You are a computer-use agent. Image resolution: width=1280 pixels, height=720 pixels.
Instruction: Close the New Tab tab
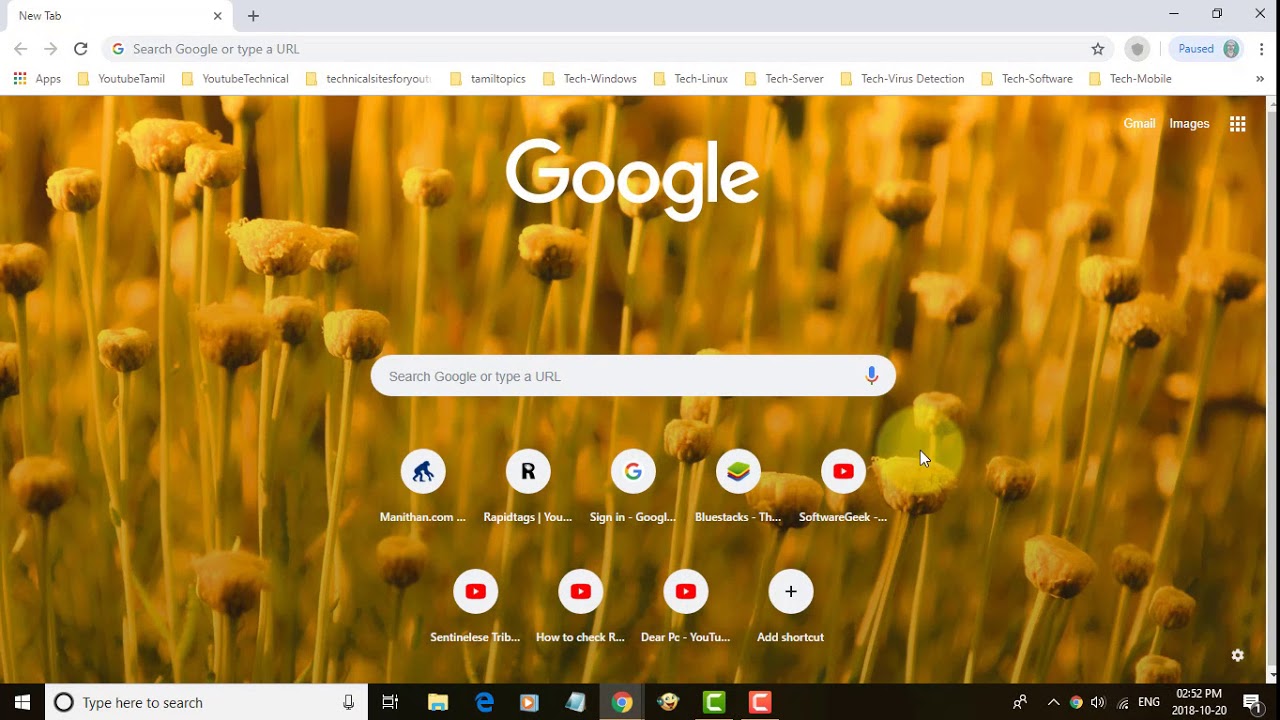(x=217, y=16)
